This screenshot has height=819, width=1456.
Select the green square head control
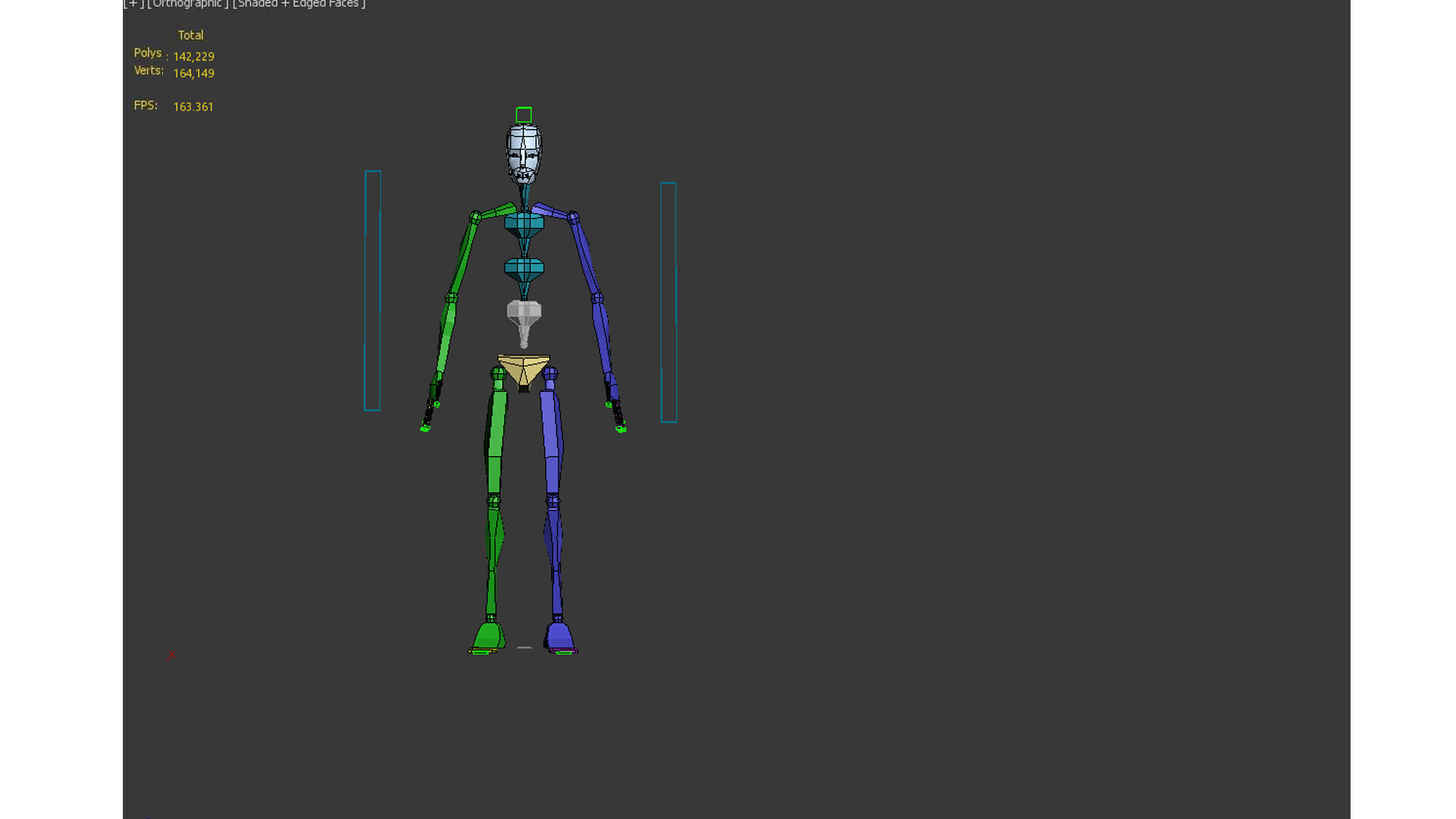523,115
